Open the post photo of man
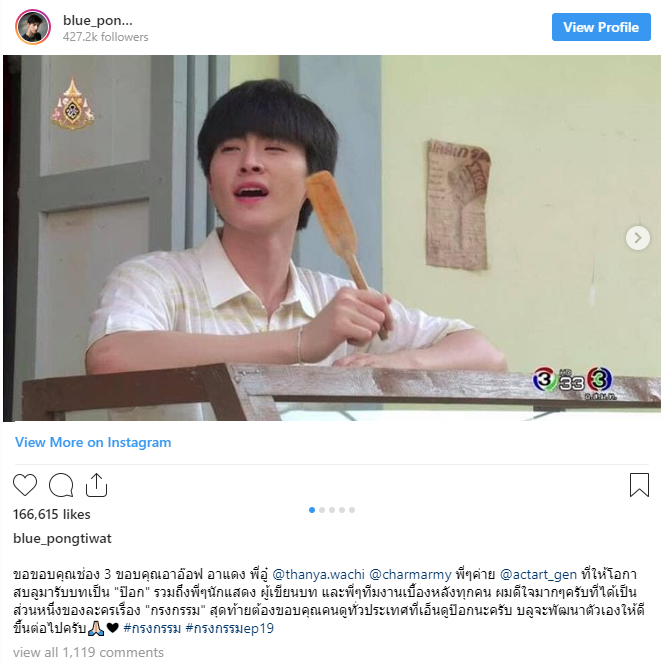662x665 pixels. [x=332, y=238]
